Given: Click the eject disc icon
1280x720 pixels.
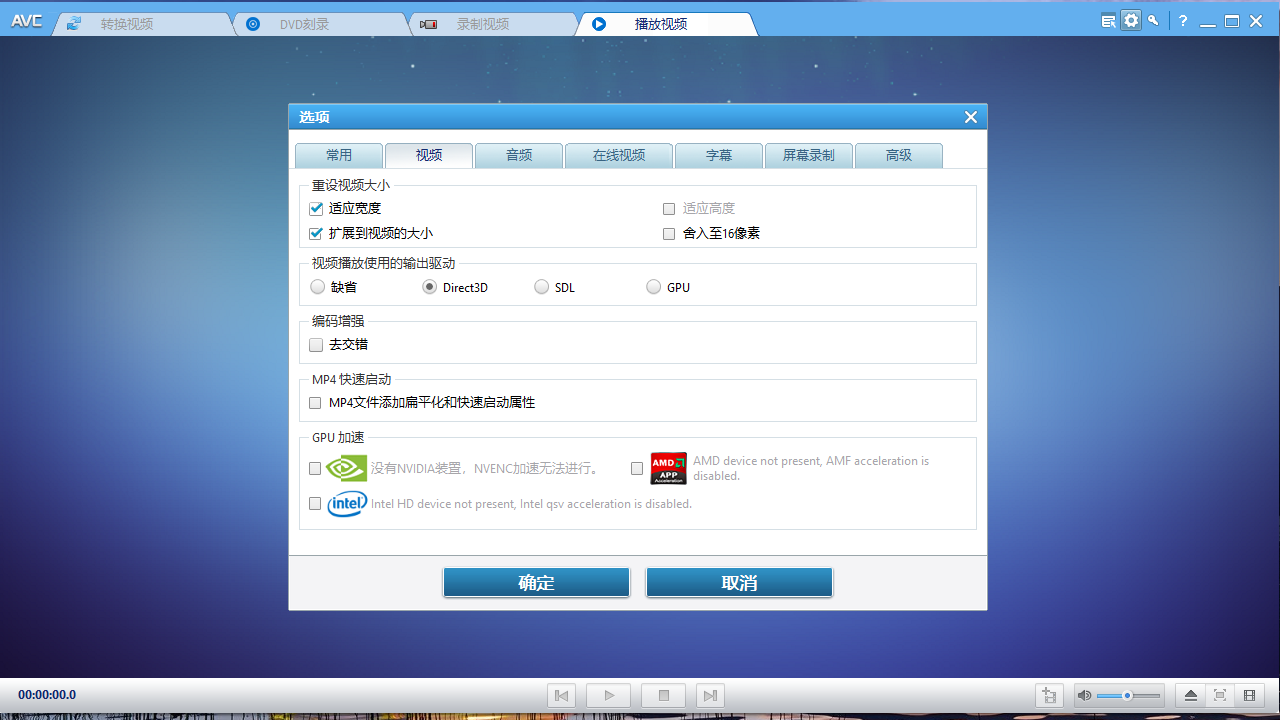Looking at the screenshot, I should pyautogui.click(x=1191, y=695).
